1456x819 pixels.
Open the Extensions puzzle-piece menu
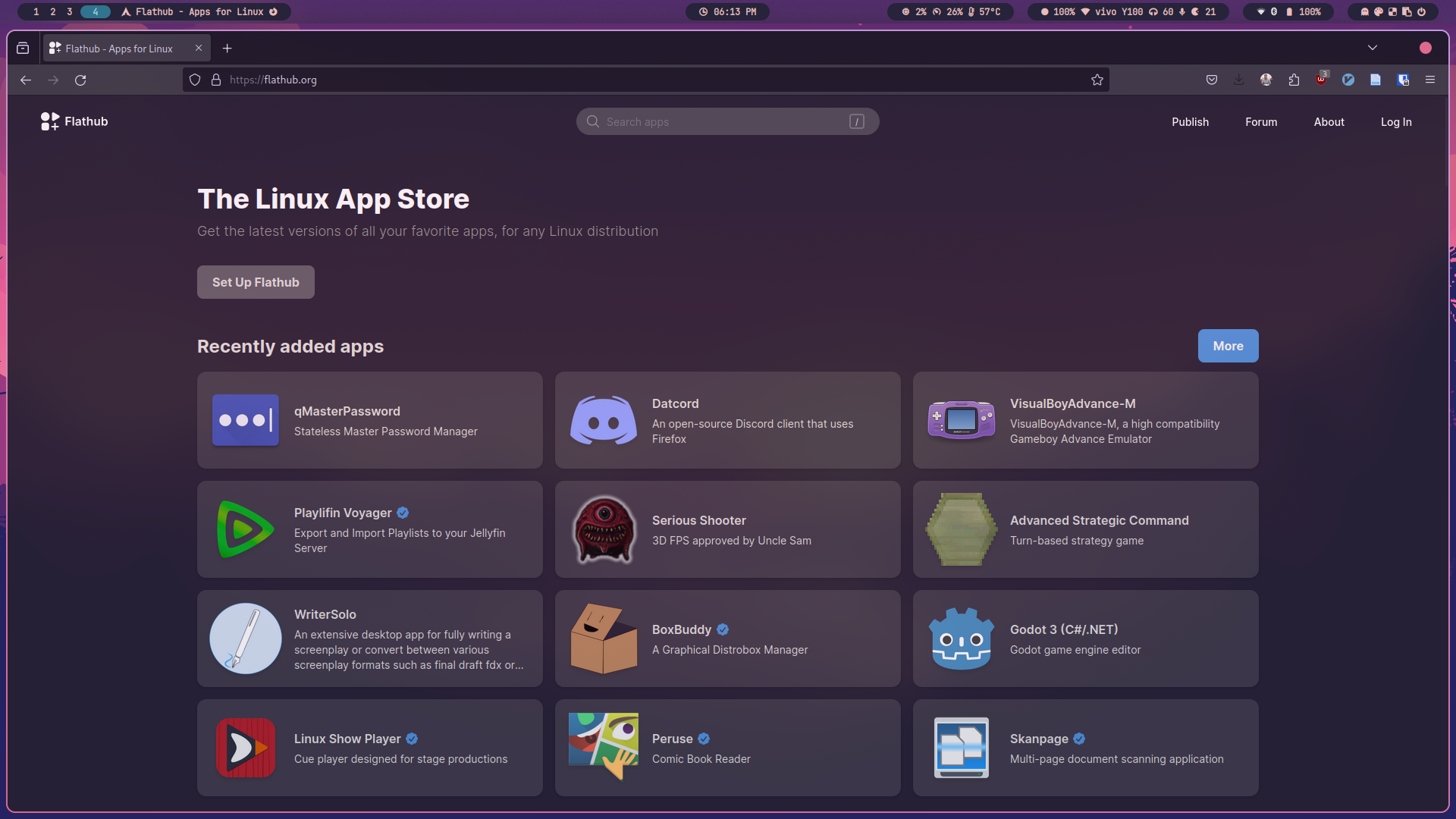1294,80
